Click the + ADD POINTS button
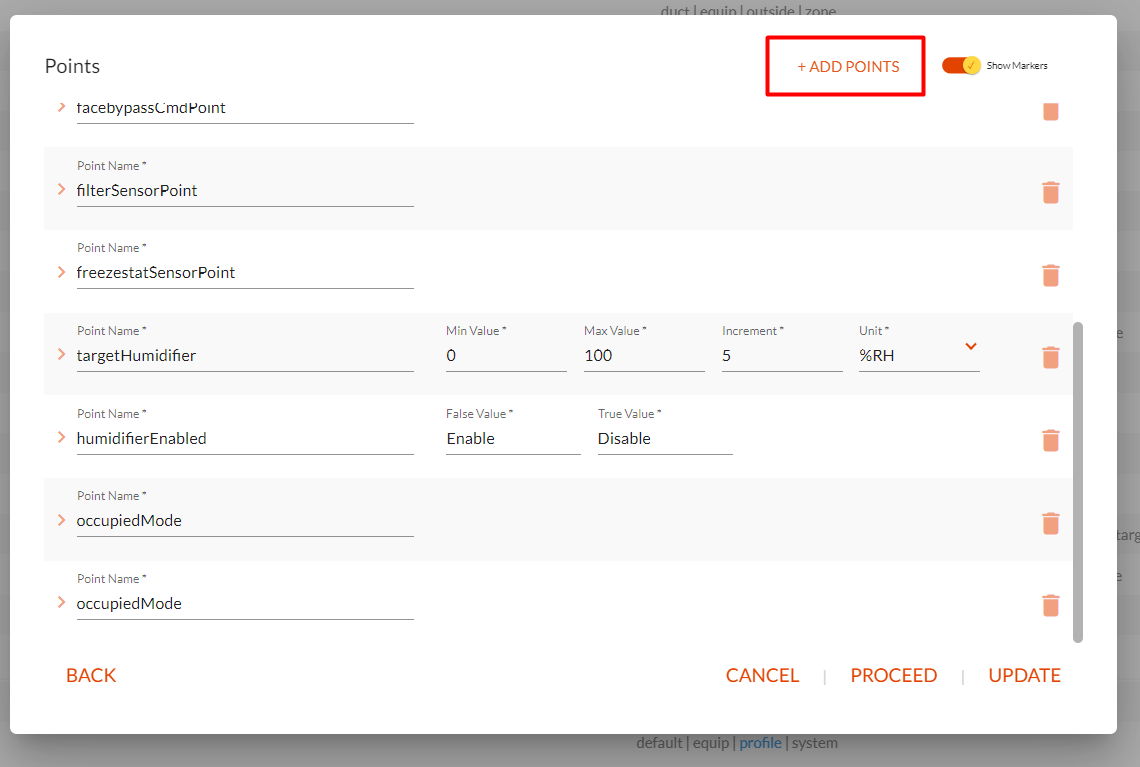This screenshot has width=1140, height=767. pyautogui.click(x=848, y=66)
